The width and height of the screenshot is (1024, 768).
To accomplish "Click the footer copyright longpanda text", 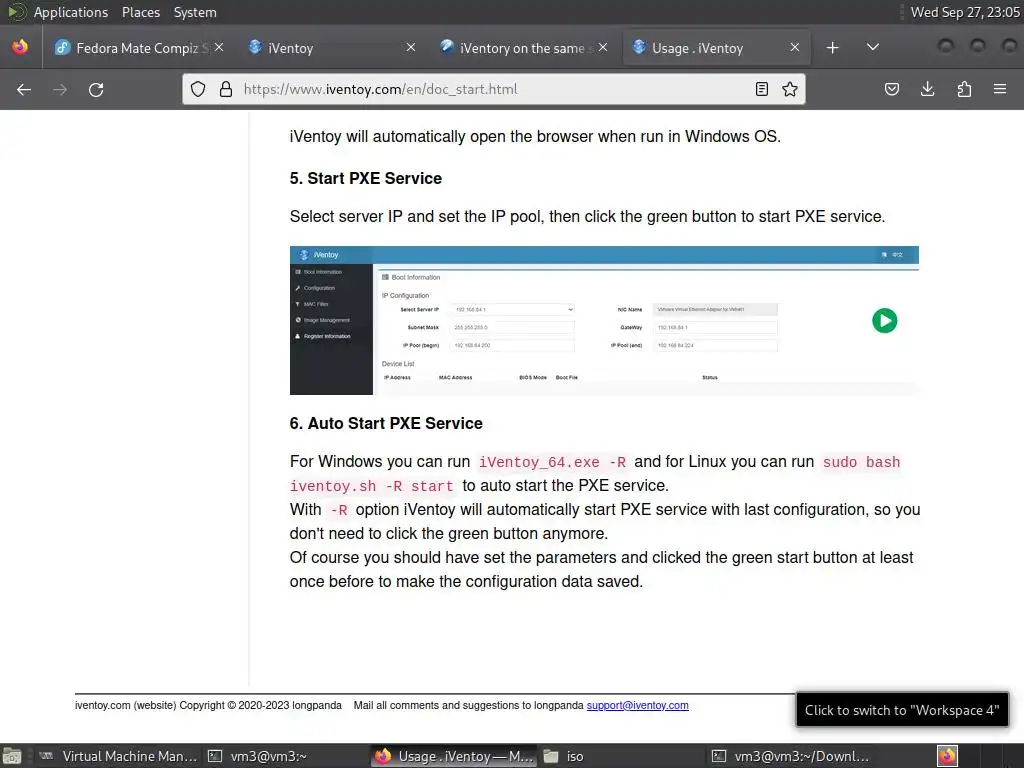I will coord(208,705).
